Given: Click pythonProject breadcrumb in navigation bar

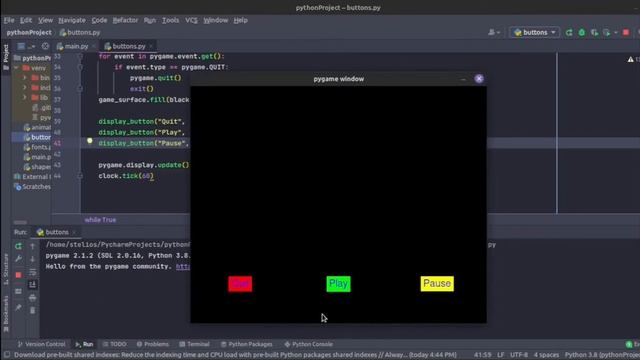Looking at the screenshot, I should [x=29, y=32].
